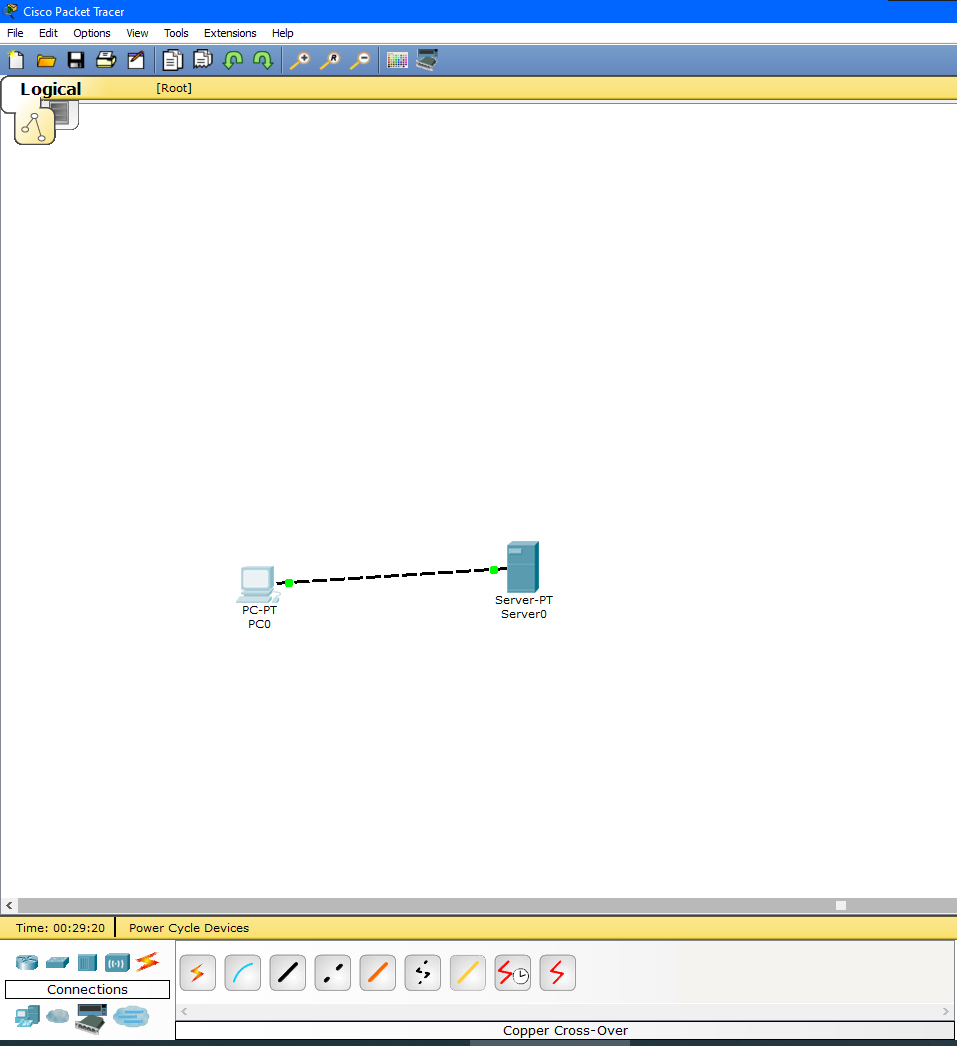Switch to the Logical workspace tab
Image resolution: width=957 pixels, height=1046 pixels.
click(51, 89)
